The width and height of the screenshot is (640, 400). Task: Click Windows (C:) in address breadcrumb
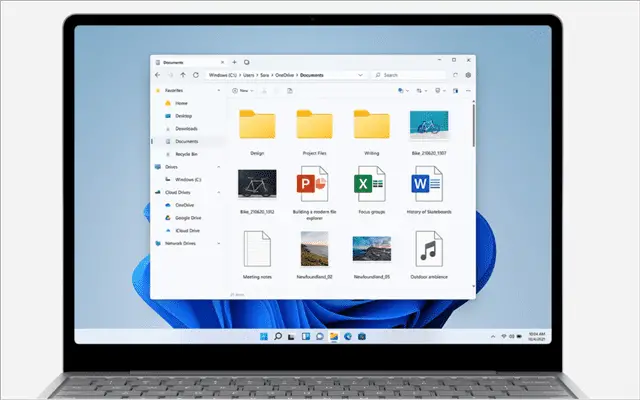click(222, 75)
